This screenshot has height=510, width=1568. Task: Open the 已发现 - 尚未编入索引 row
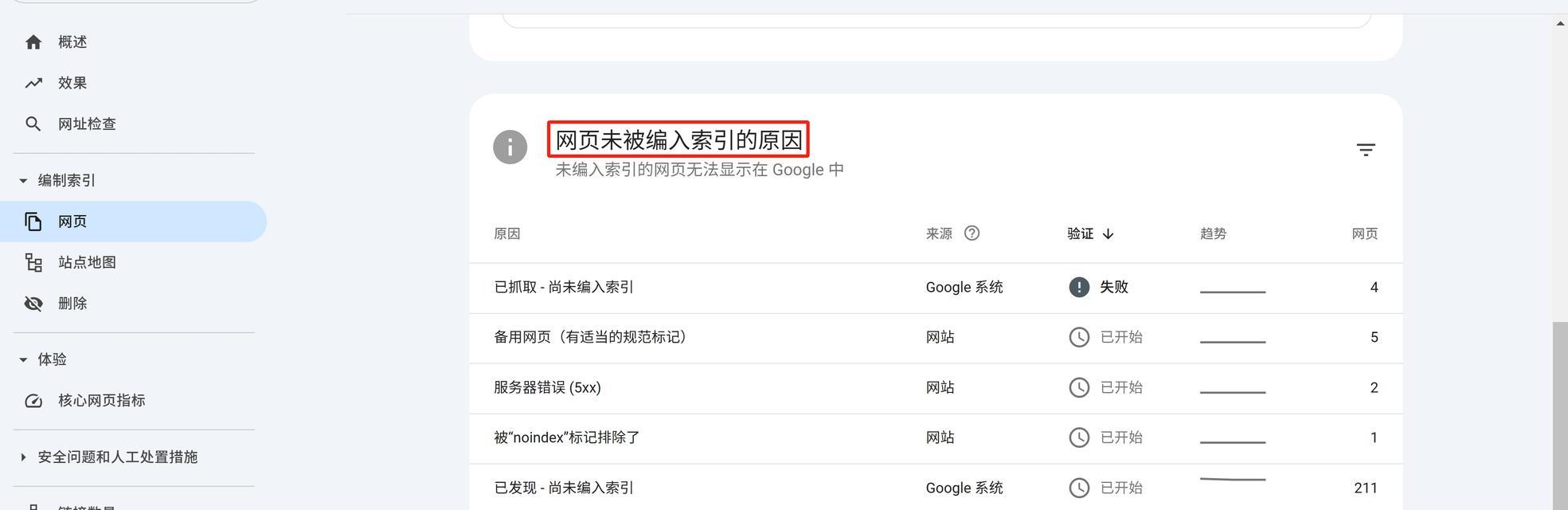[x=936, y=487]
